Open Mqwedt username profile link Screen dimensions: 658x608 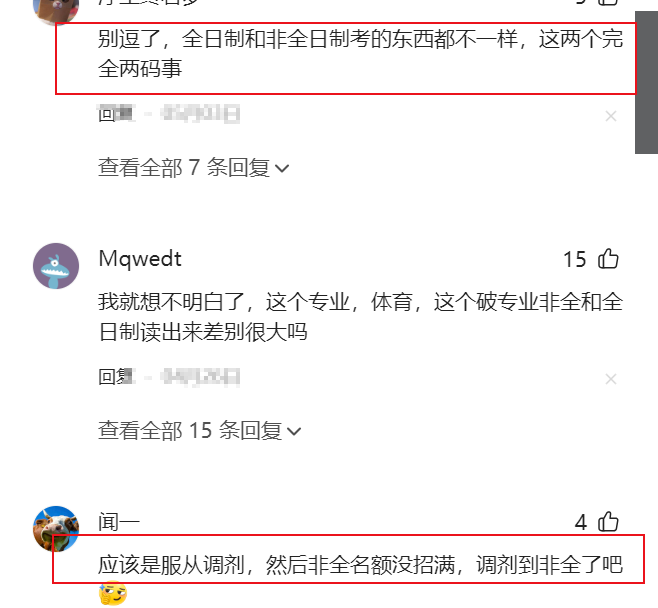140,258
